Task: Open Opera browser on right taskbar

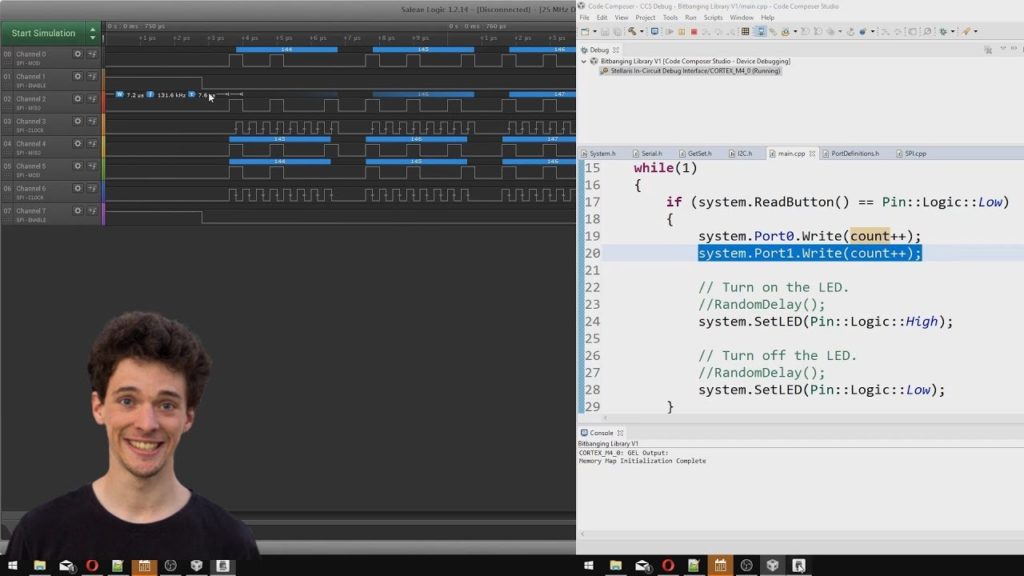Action: click(x=667, y=565)
